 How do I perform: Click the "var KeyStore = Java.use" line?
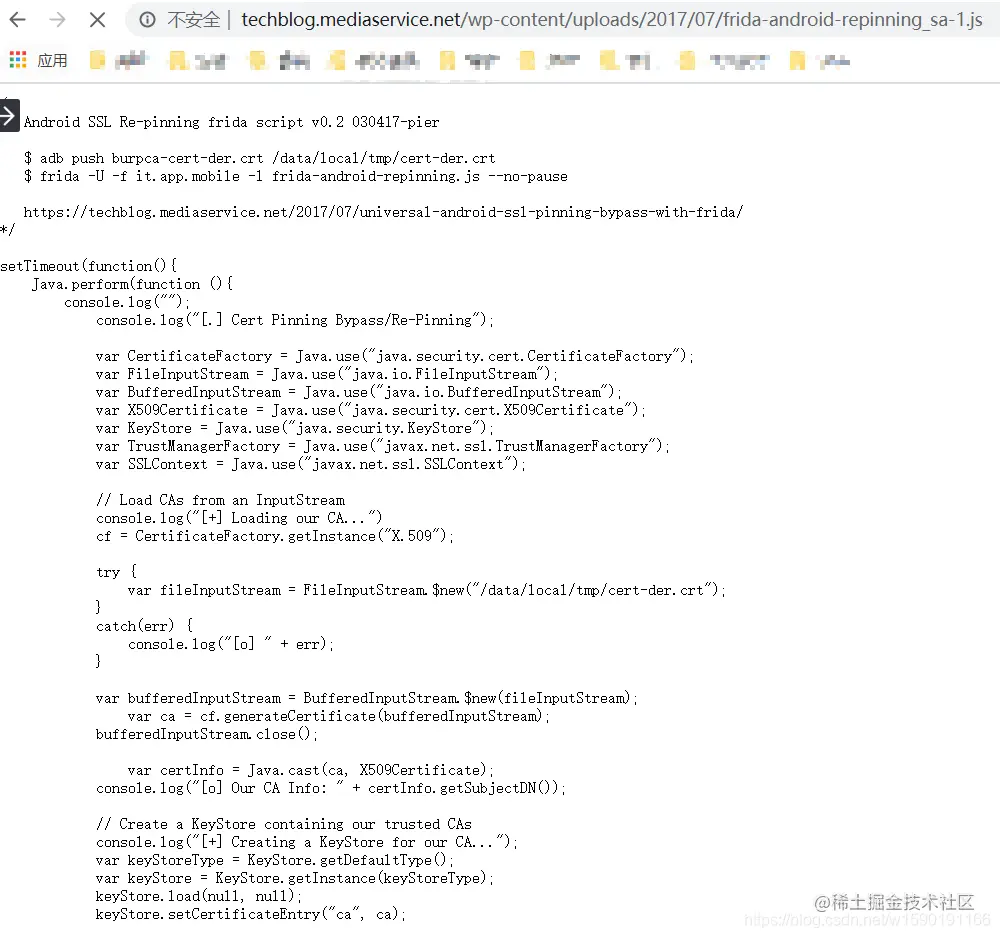(295, 428)
